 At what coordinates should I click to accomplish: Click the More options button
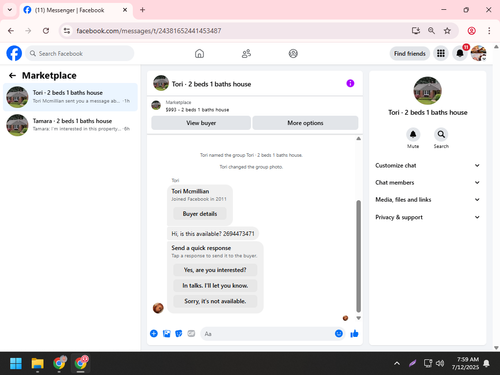[305, 123]
